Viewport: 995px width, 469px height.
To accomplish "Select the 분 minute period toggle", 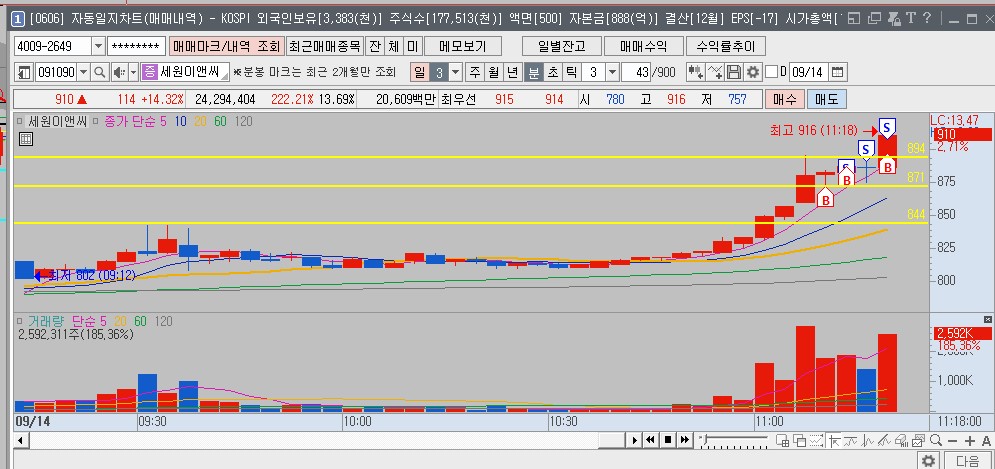I will 534,72.
